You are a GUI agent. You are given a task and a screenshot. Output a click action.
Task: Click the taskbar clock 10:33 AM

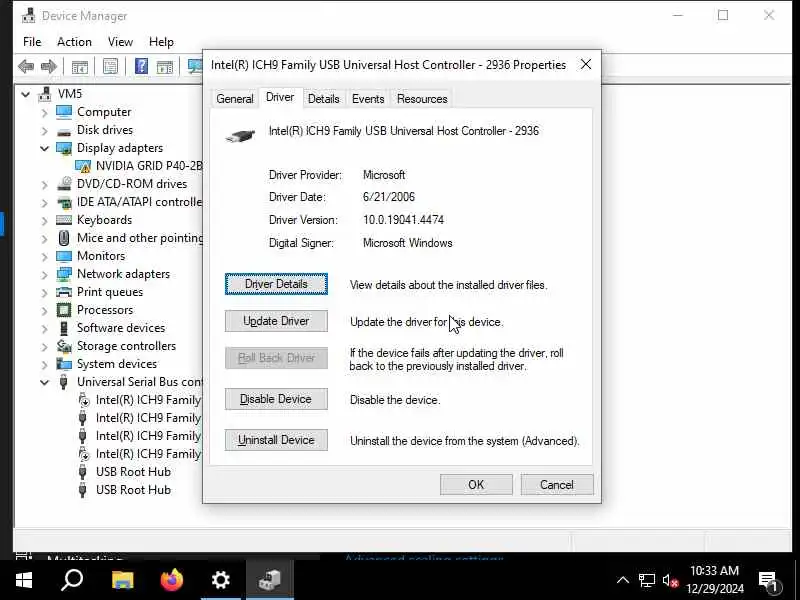714,571
